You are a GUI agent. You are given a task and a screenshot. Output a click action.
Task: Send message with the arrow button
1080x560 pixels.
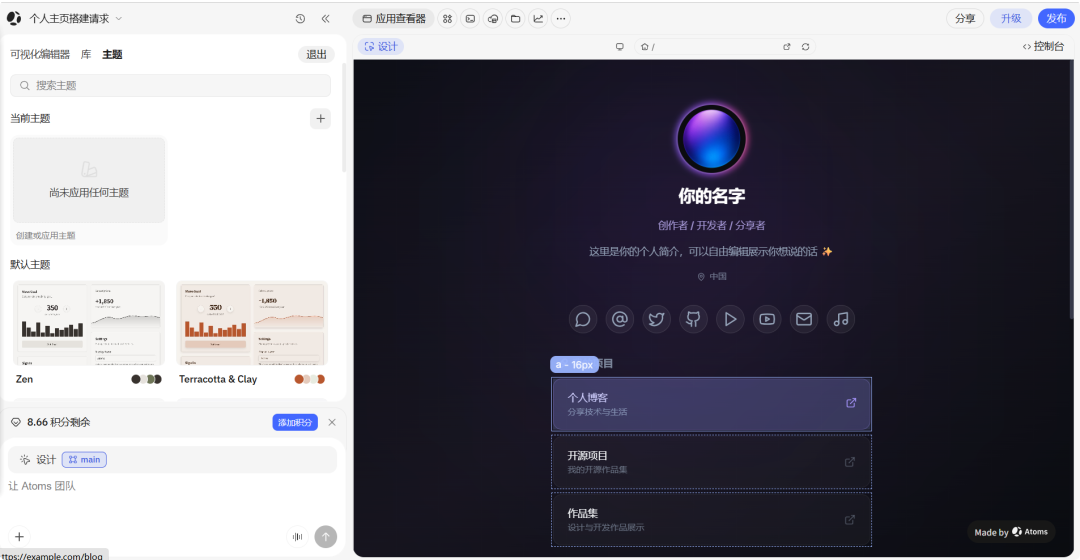pyautogui.click(x=326, y=537)
